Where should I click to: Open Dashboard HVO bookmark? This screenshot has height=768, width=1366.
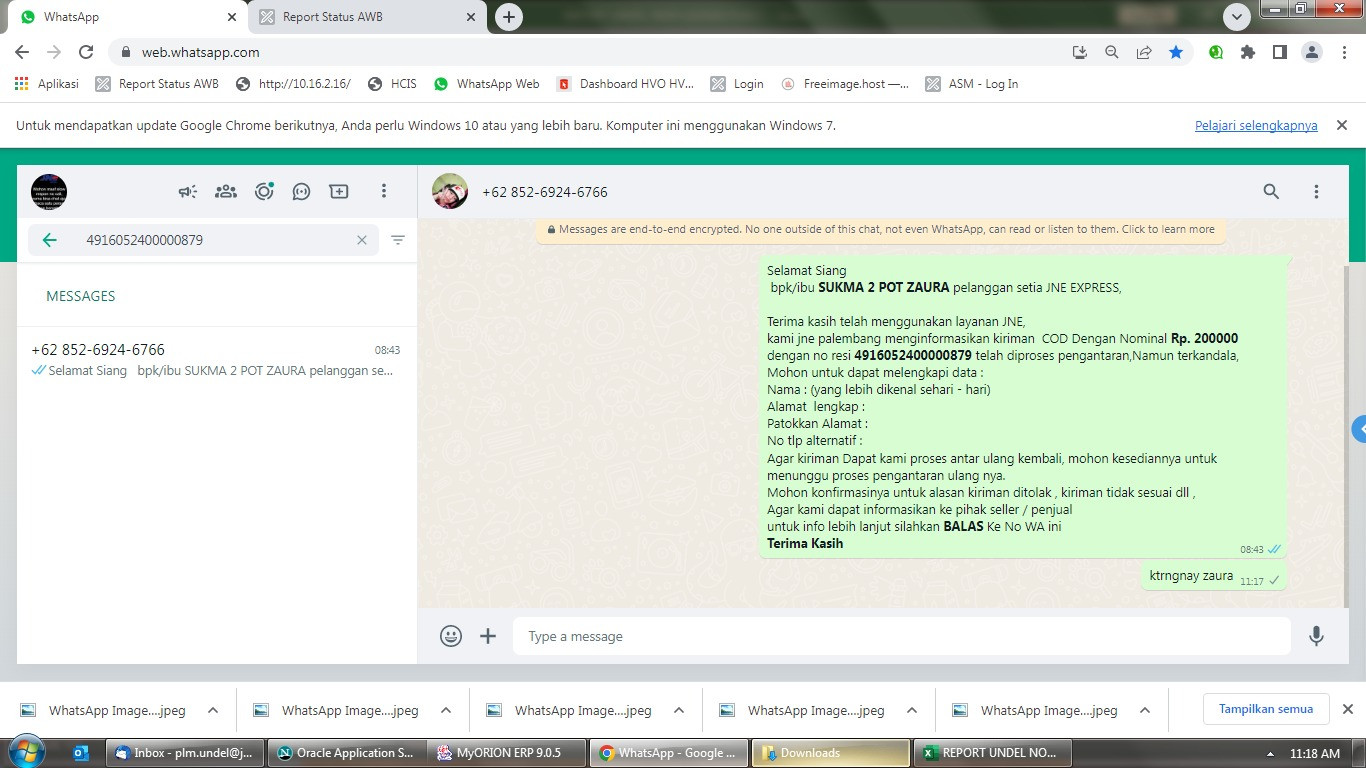[x=625, y=84]
